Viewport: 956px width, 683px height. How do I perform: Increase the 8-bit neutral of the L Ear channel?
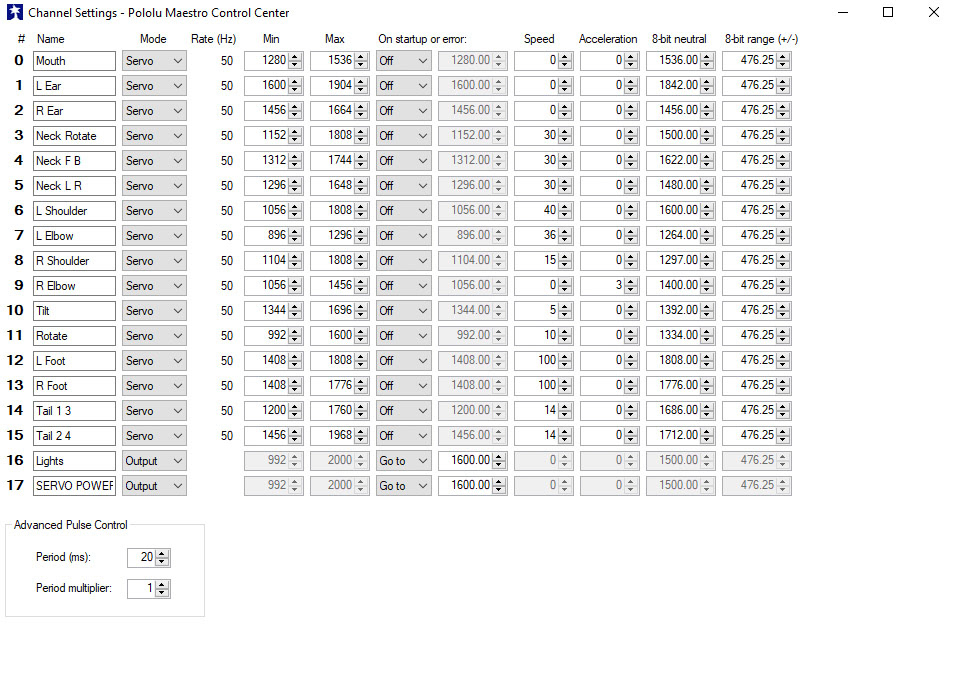coord(707,82)
